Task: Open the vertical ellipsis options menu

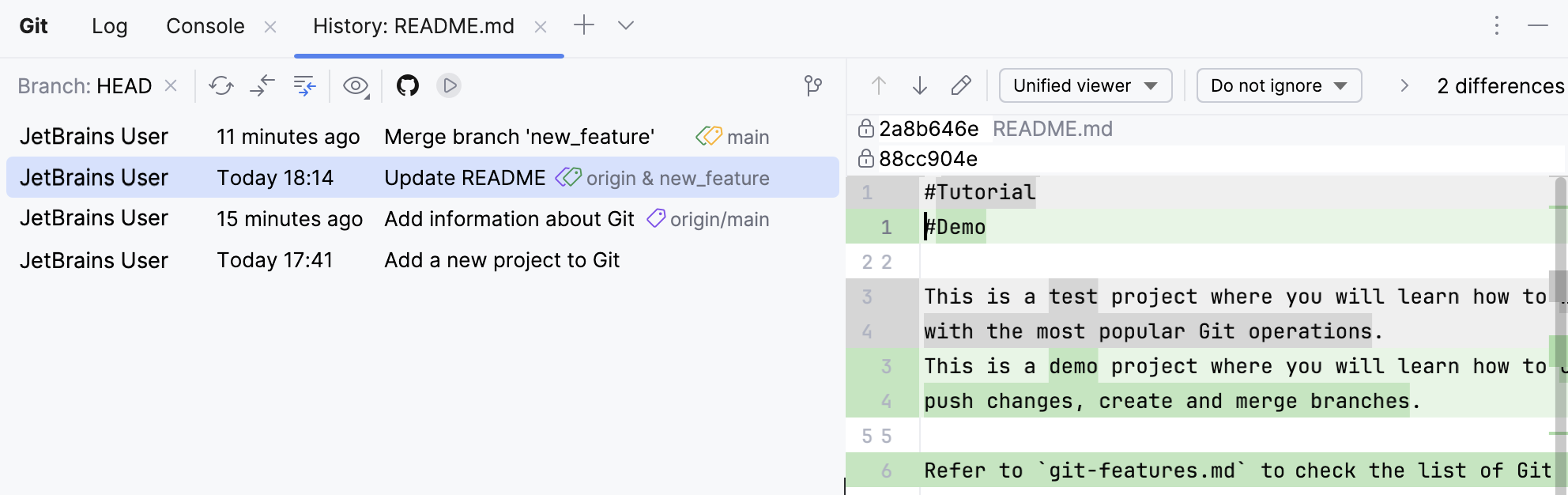Action: point(1496,25)
